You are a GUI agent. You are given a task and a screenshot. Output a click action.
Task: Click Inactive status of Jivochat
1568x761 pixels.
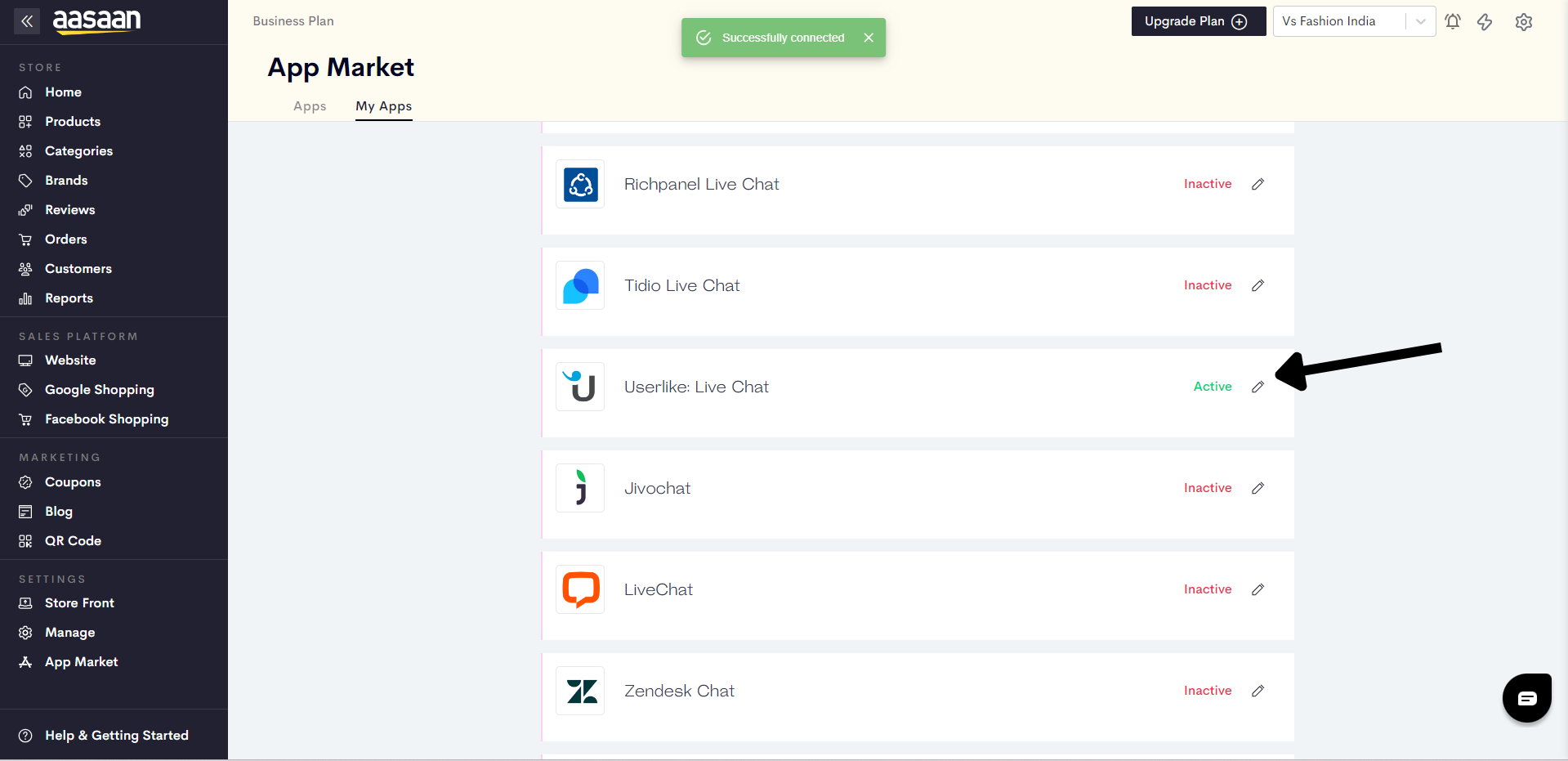click(1208, 488)
